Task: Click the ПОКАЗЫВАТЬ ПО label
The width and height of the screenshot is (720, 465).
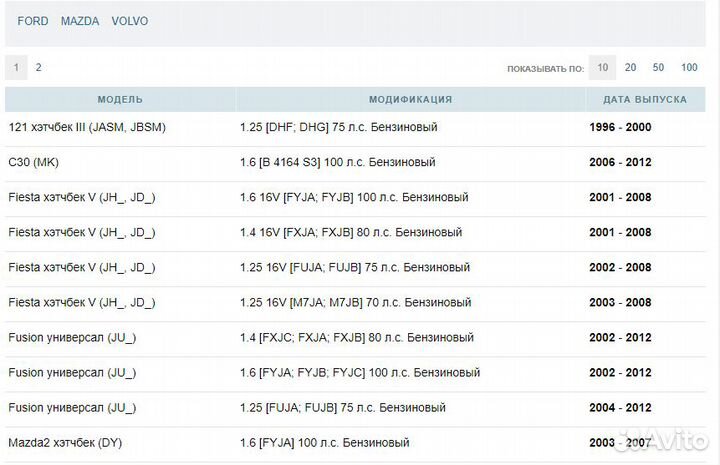Action: [x=546, y=69]
